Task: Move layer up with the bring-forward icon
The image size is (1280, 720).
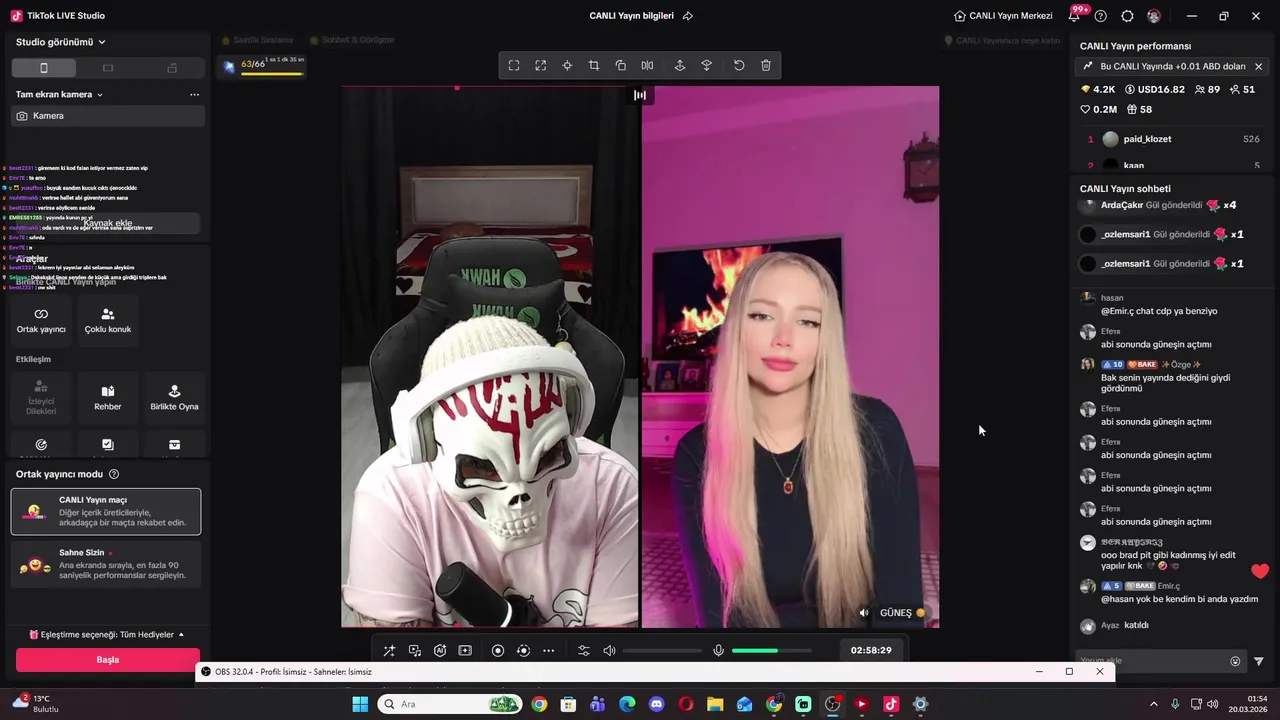Action: click(680, 65)
